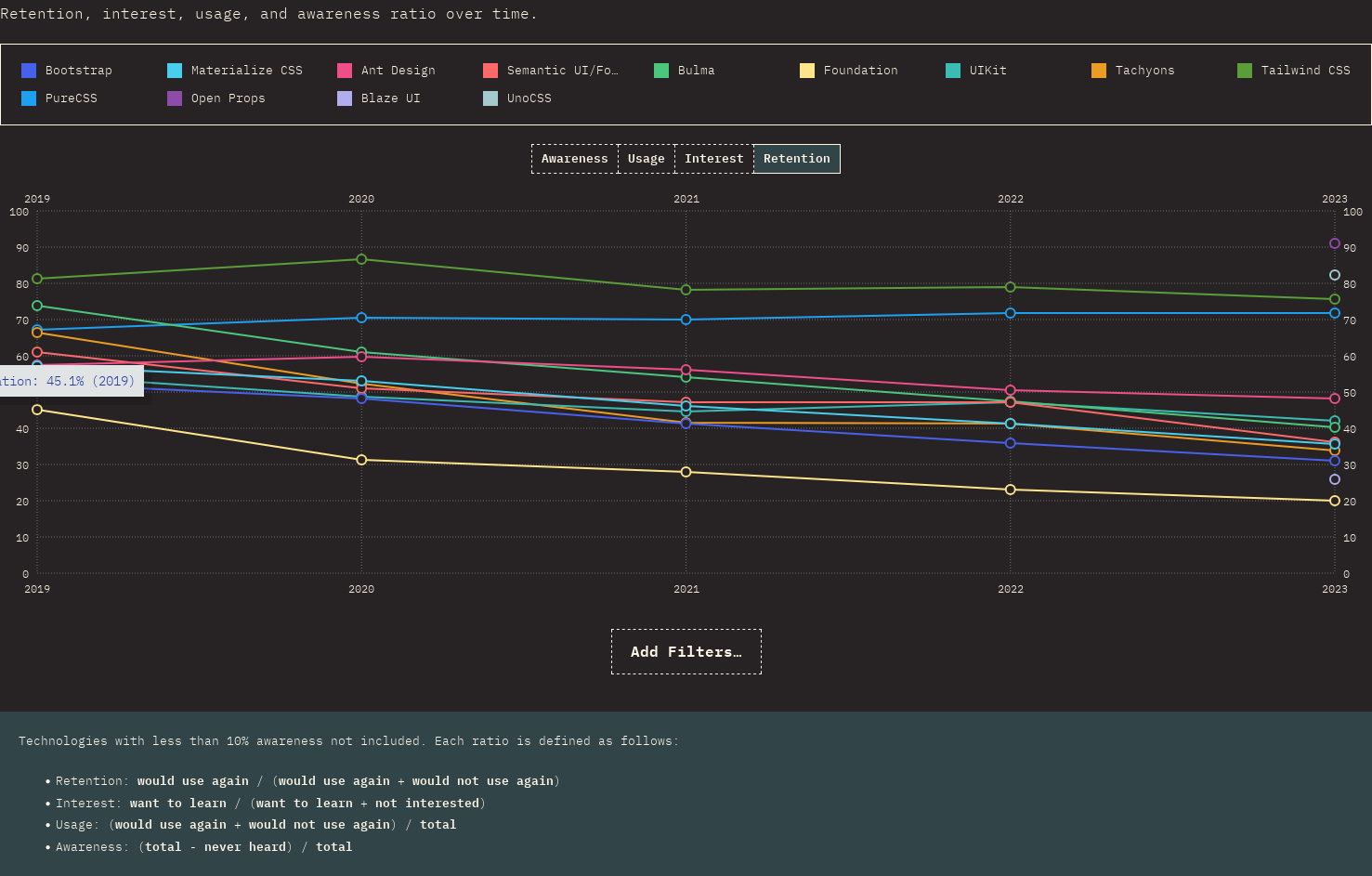Select the UIKit legend label
The height and width of the screenshot is (876, 1372).
point(988,71)
